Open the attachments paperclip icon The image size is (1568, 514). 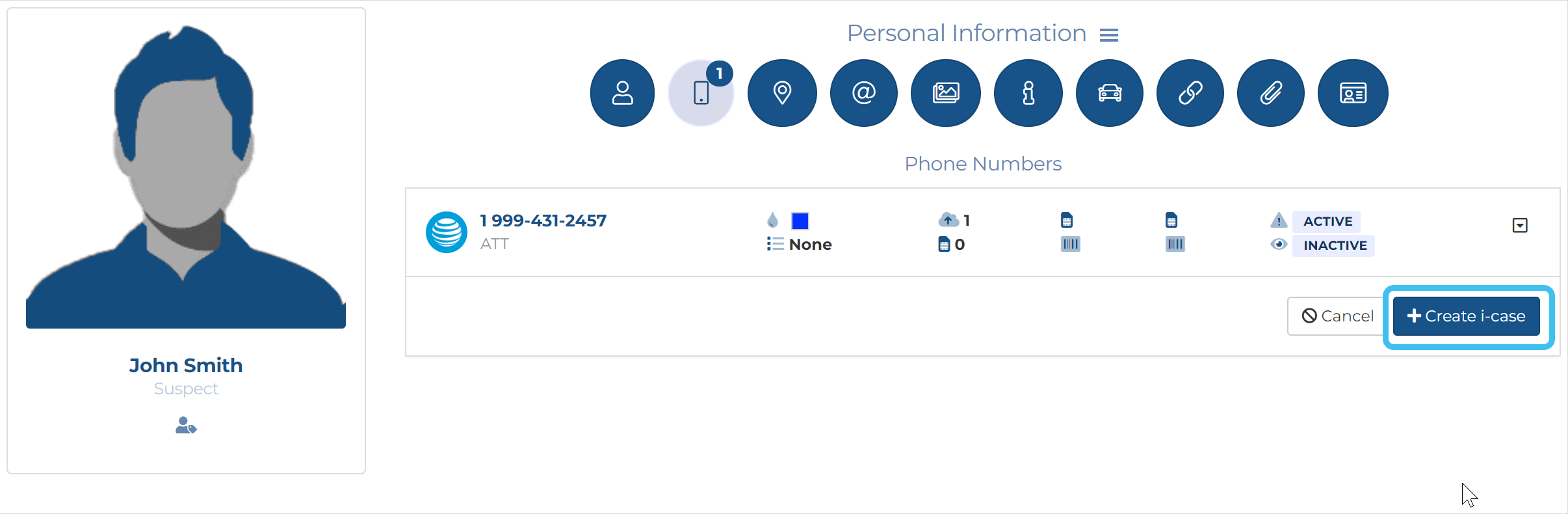1270,93
